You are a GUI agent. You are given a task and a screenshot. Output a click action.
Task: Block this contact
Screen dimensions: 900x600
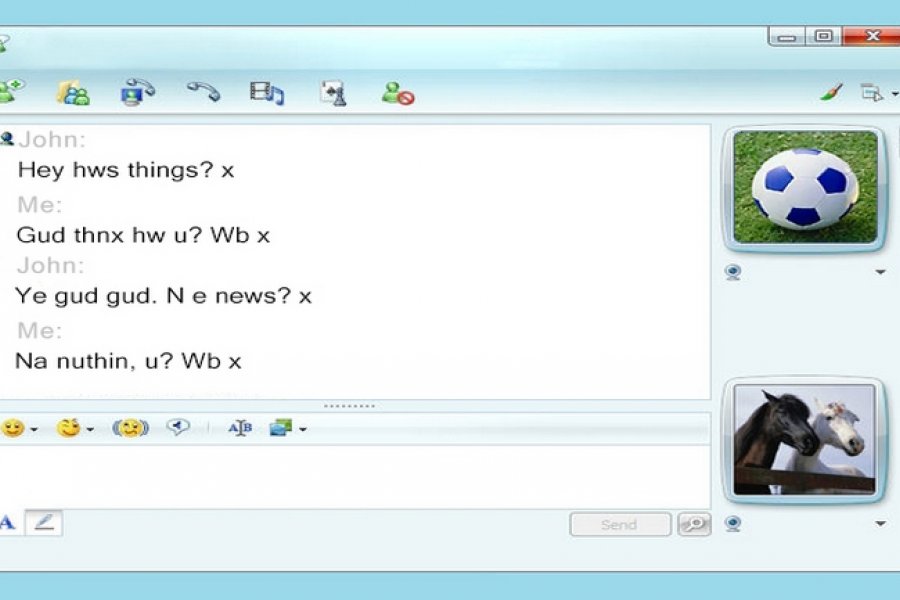pyautogui.click(x=397, y=93)
